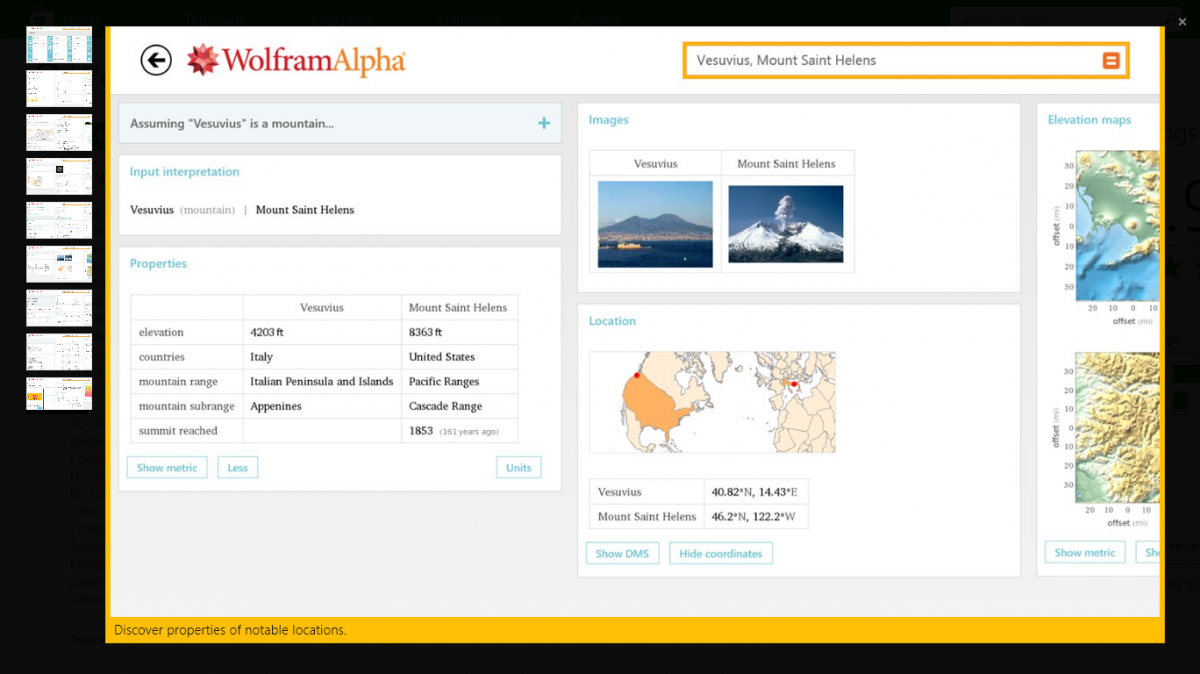This screenshot has width=1200, height=674.
Task: Open 'Categories' in the dimmed page header
Action: pos(341,19)
